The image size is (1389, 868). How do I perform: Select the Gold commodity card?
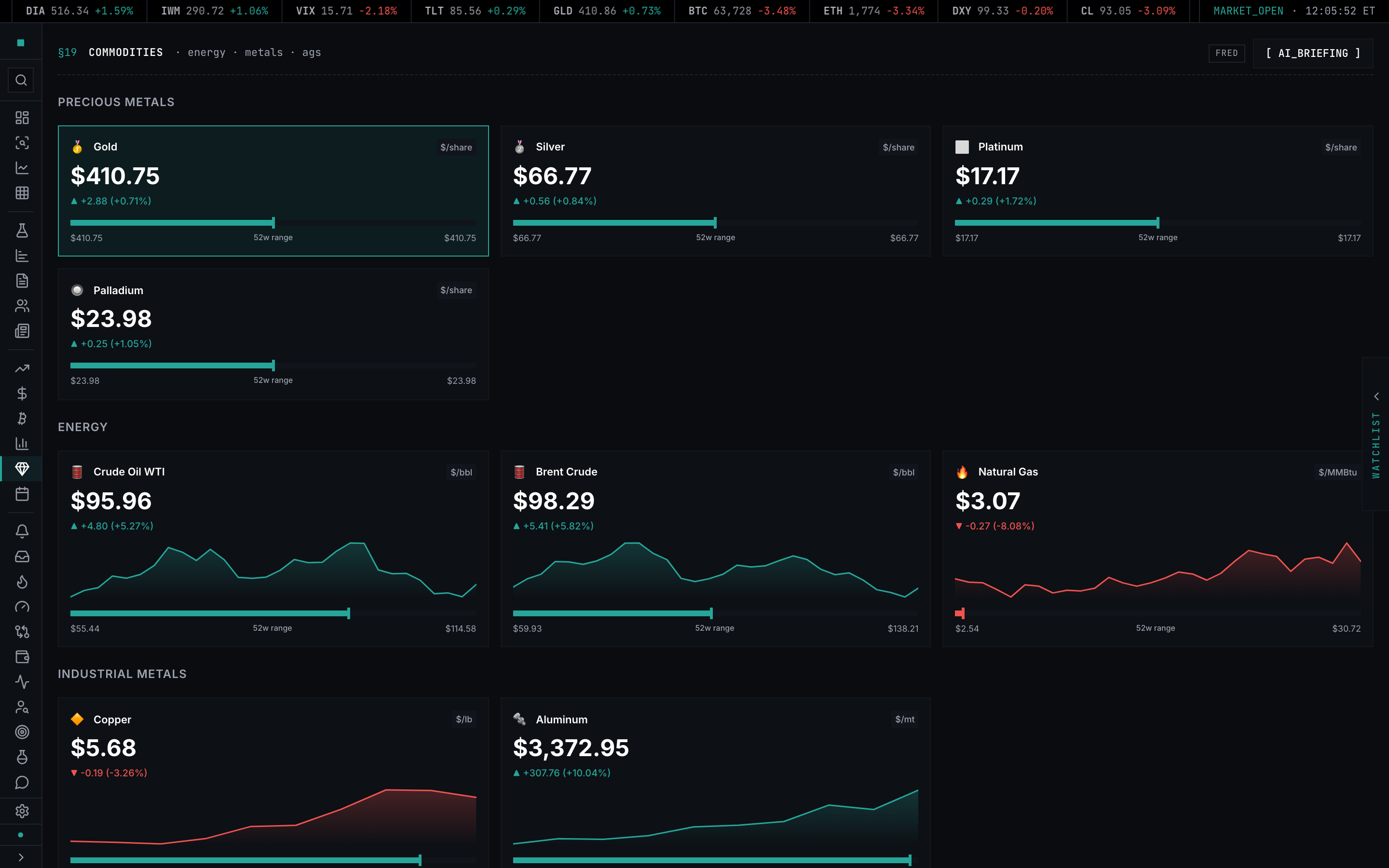pos(273,190)
